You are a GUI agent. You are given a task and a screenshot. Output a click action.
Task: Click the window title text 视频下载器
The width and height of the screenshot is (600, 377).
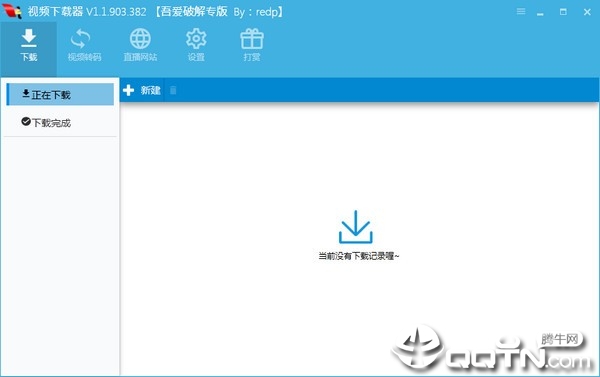[55, 12]
